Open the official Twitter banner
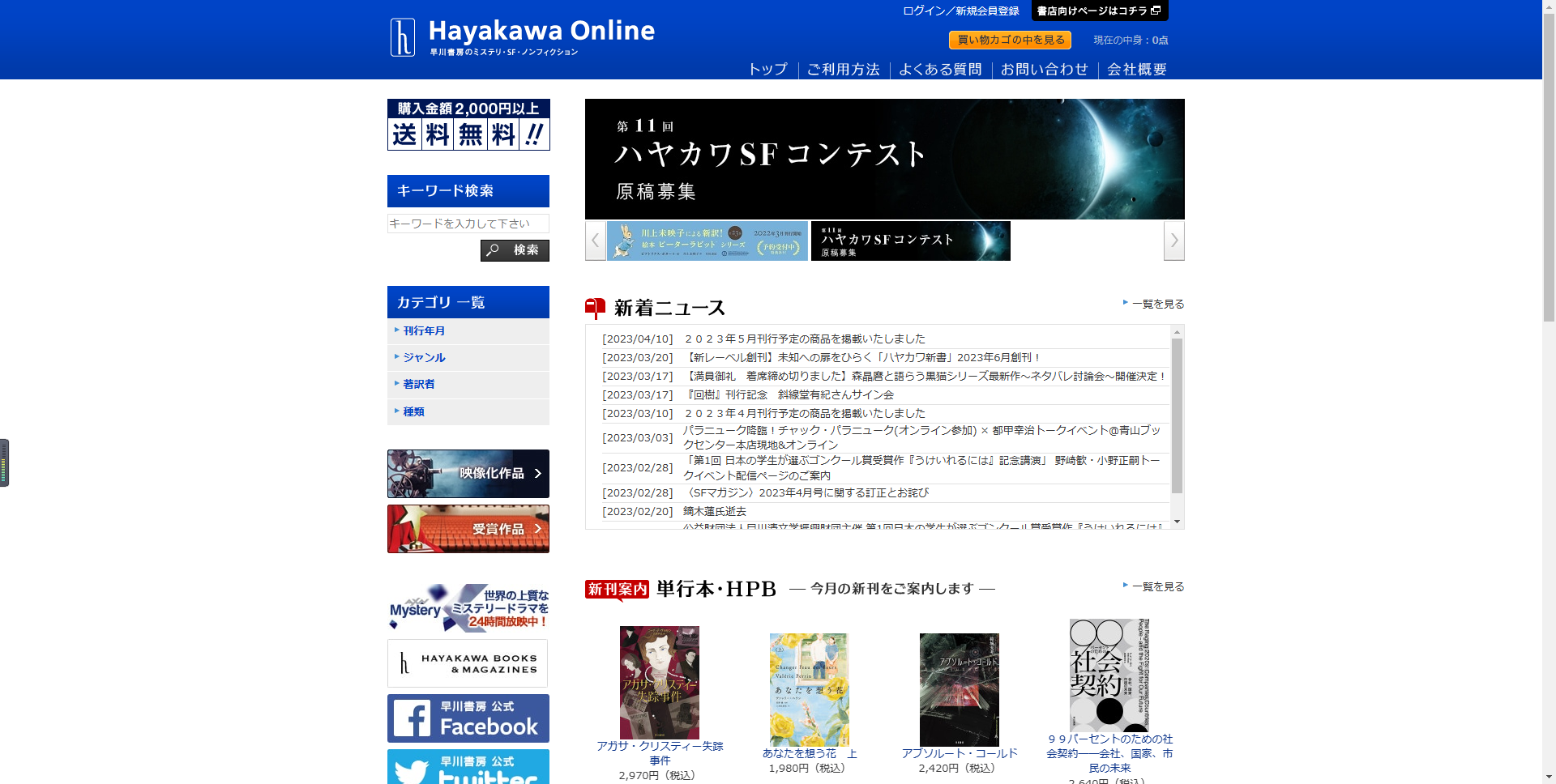The width and height of the screenshot is (1556, 784). (468, 766)
